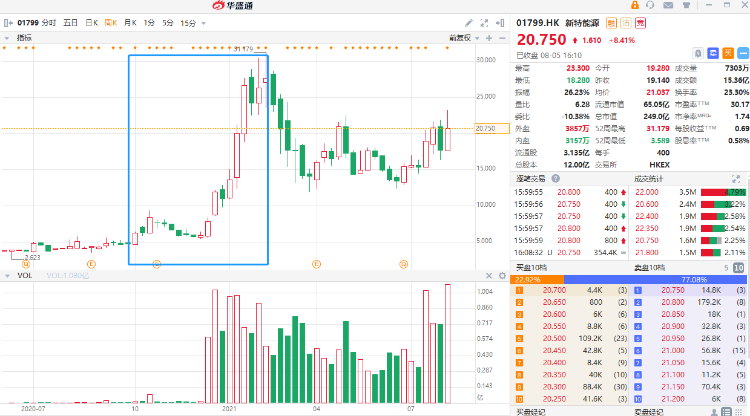This screenshot has height=416, width=750.
Task: Open VOL indicator settings gear
Action: click(x=502, y=275)
